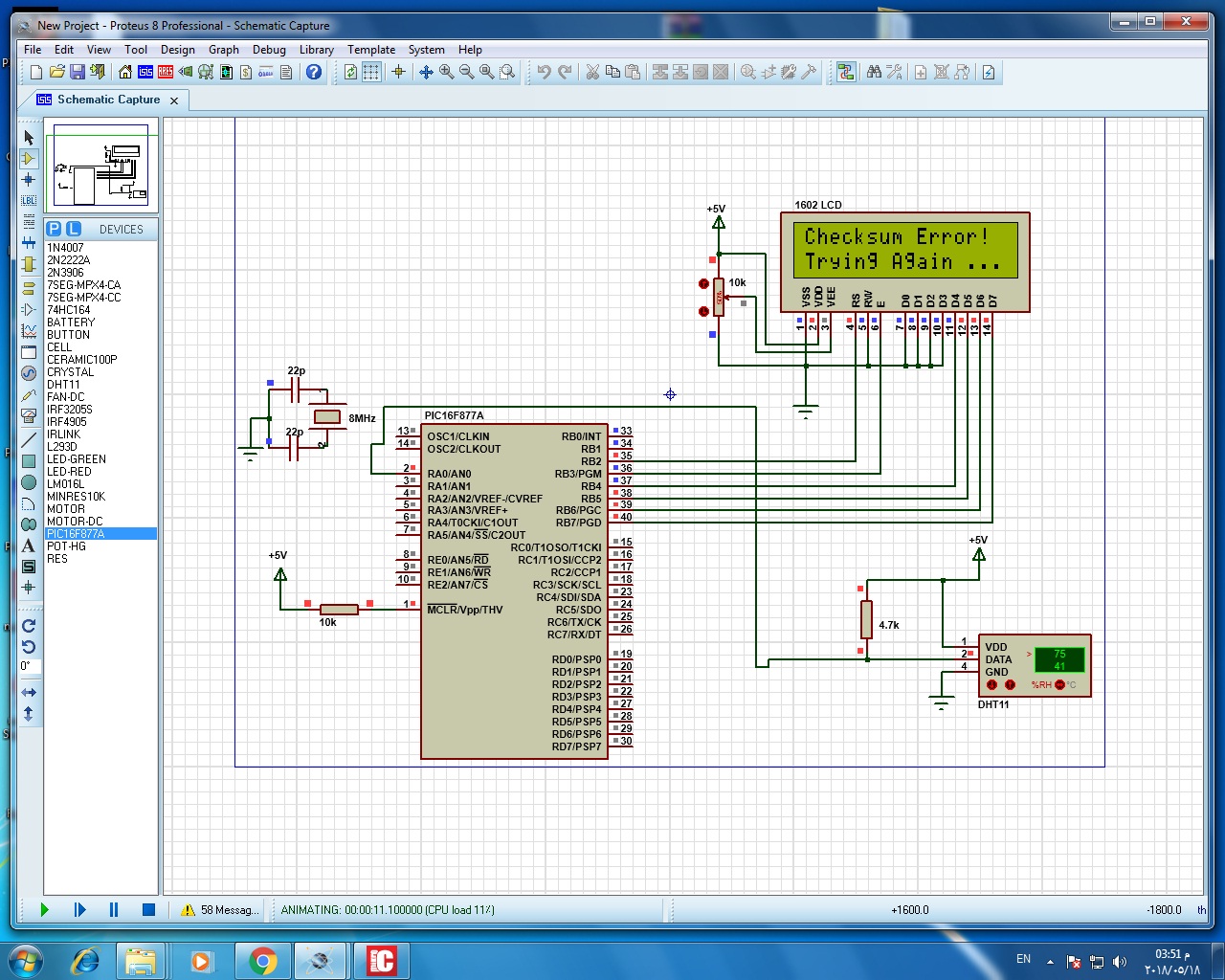Image resolution: width=1225 pixels, height=980 pixels.
Task: Open the Template menu
Action: pyautogui.click(x=371, y=50)
